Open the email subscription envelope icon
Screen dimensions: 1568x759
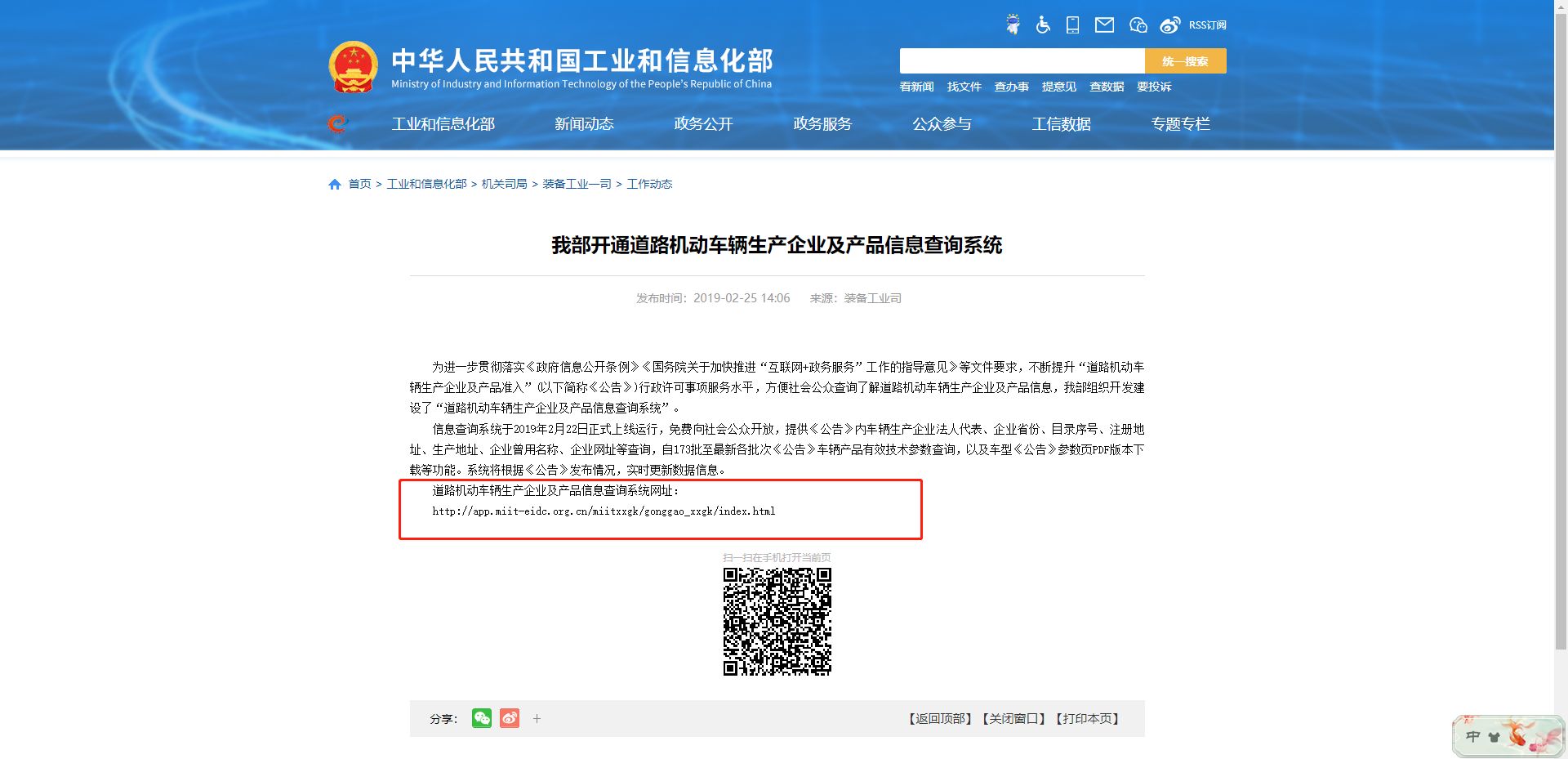pos(1105,25)
